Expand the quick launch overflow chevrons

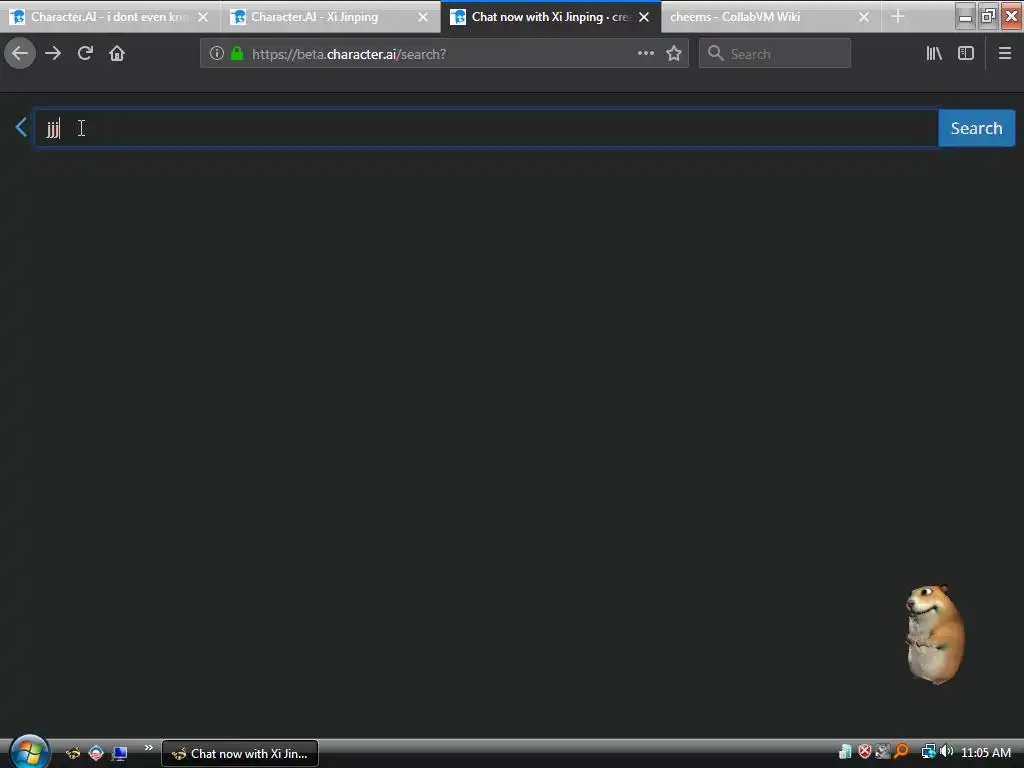148,748
